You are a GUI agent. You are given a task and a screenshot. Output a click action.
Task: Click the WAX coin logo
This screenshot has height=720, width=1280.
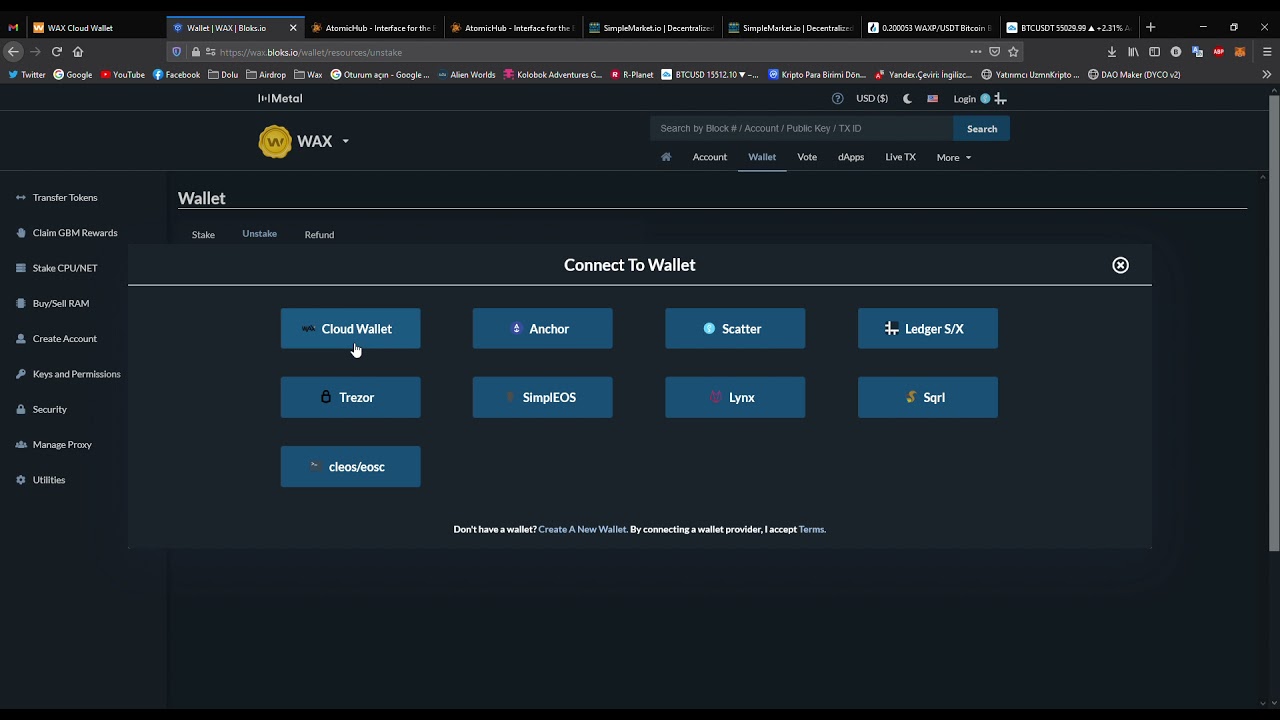click(x=274, y=142)
